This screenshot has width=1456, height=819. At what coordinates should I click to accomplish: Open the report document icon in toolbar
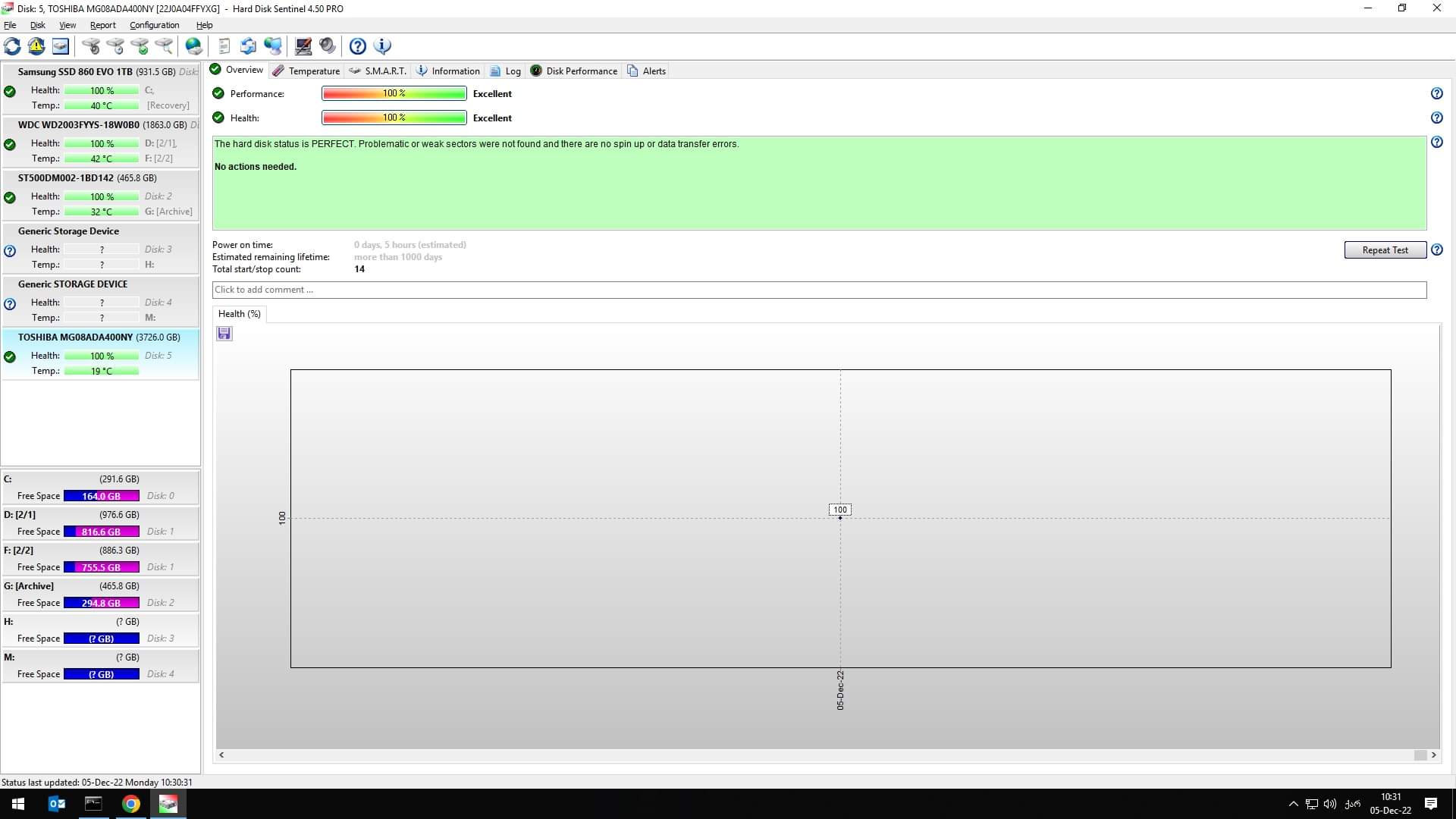point(224,46)
